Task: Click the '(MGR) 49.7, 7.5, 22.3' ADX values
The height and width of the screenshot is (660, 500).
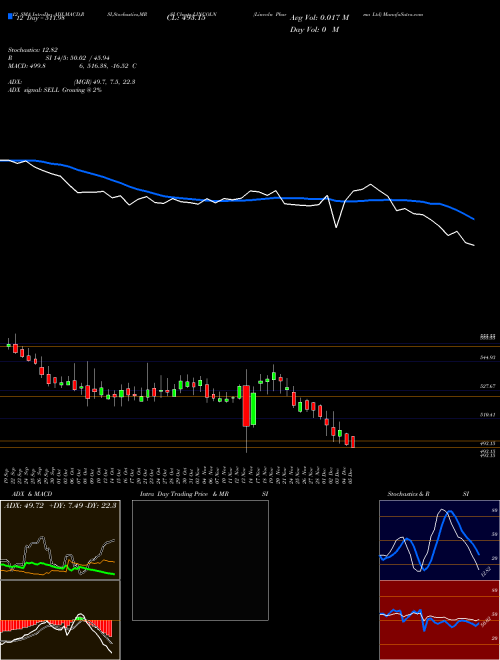Action: pos(104,82)
